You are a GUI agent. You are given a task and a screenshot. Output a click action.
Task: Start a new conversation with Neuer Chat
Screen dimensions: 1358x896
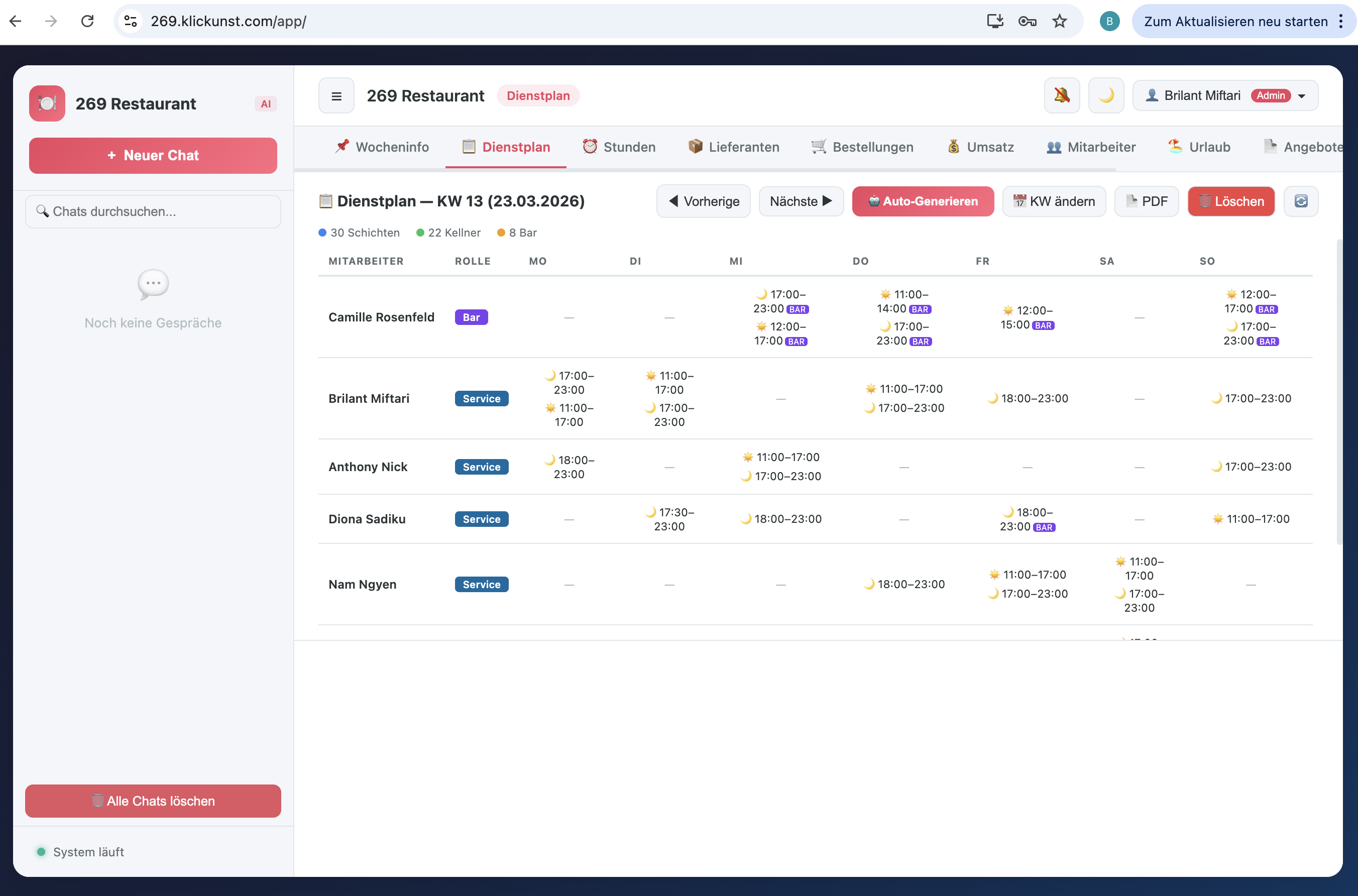pyautogui.click(x=153, y=155)
